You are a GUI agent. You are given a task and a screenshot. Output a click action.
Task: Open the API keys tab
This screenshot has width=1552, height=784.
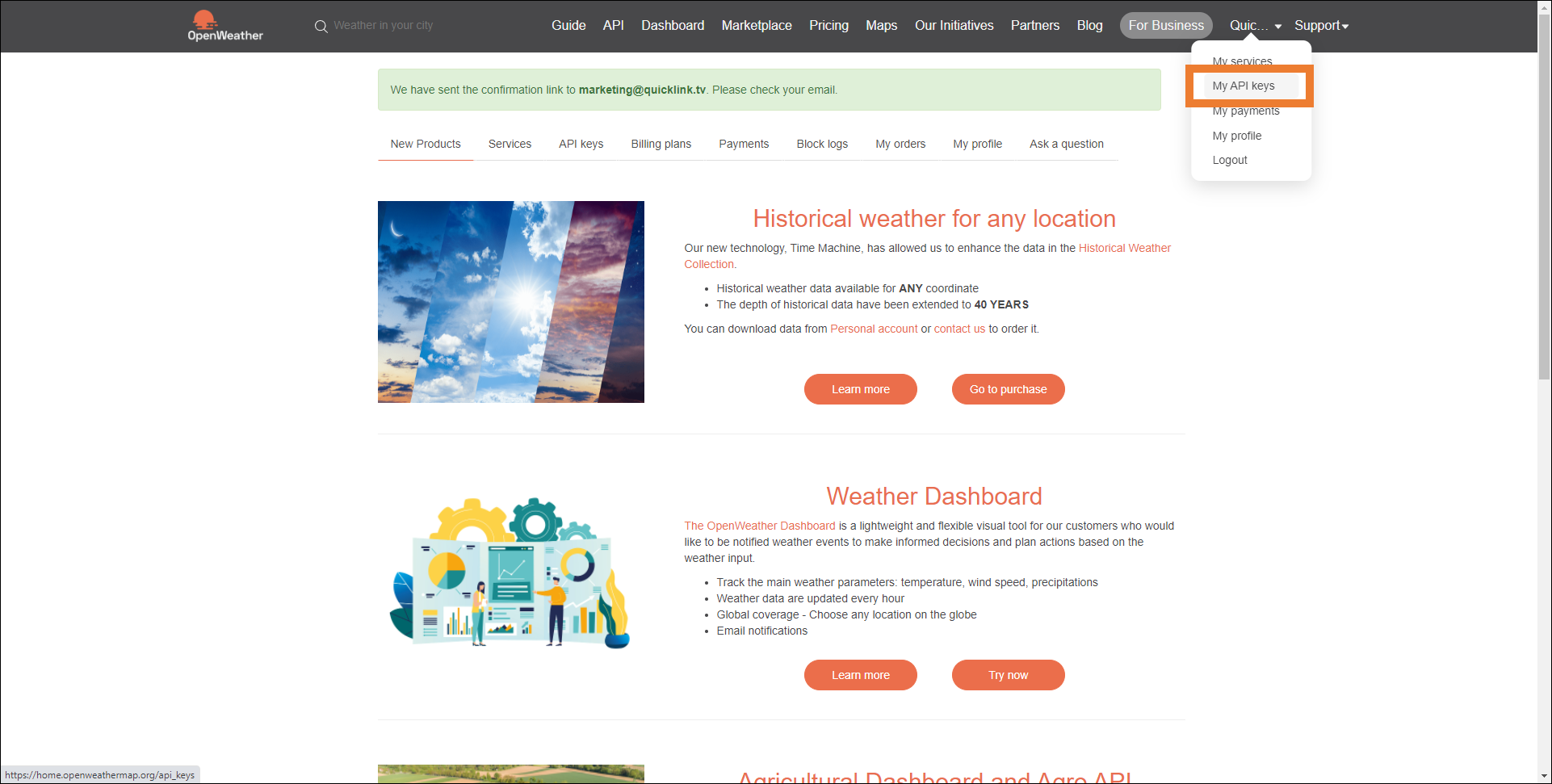581,144
